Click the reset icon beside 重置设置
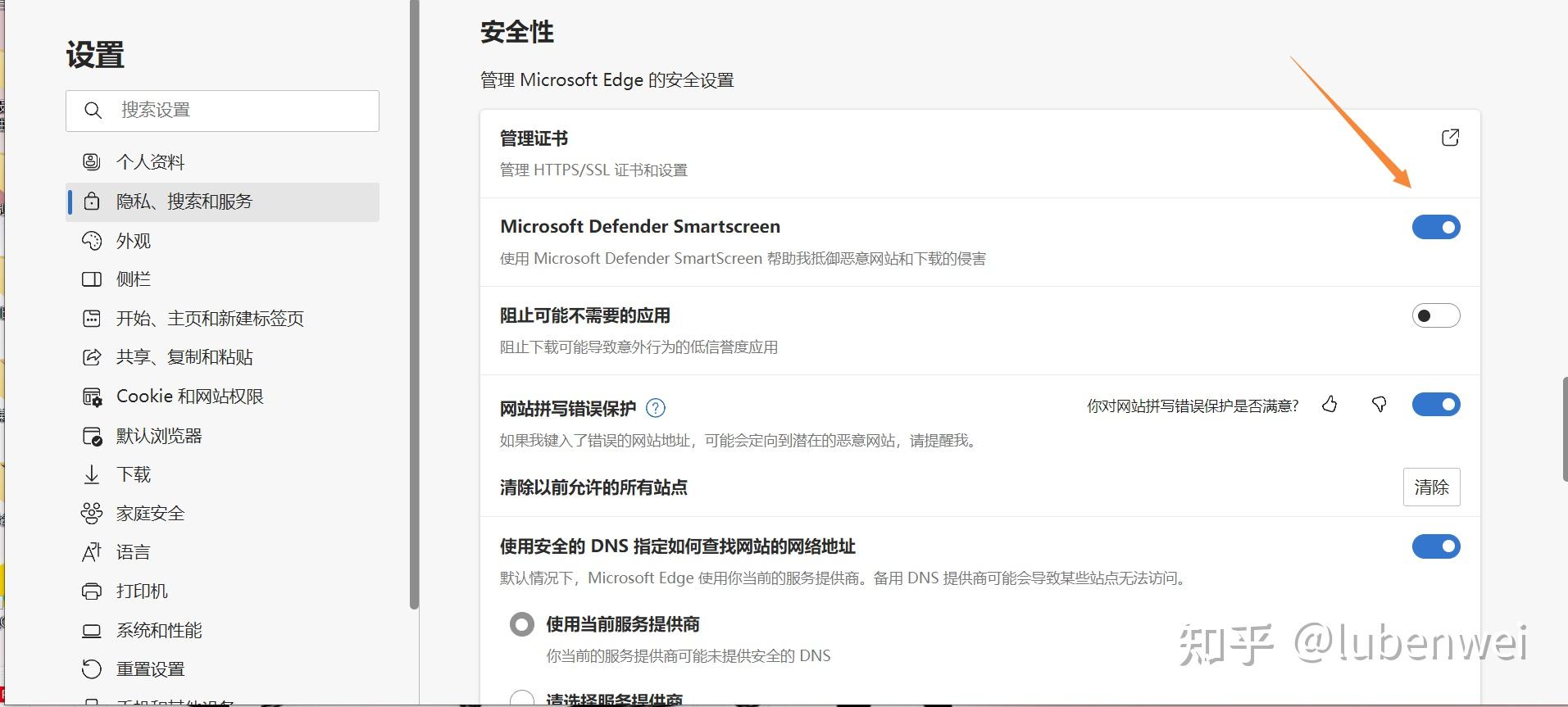Viewport: 1568px width, 707px height. coord(92,669)
